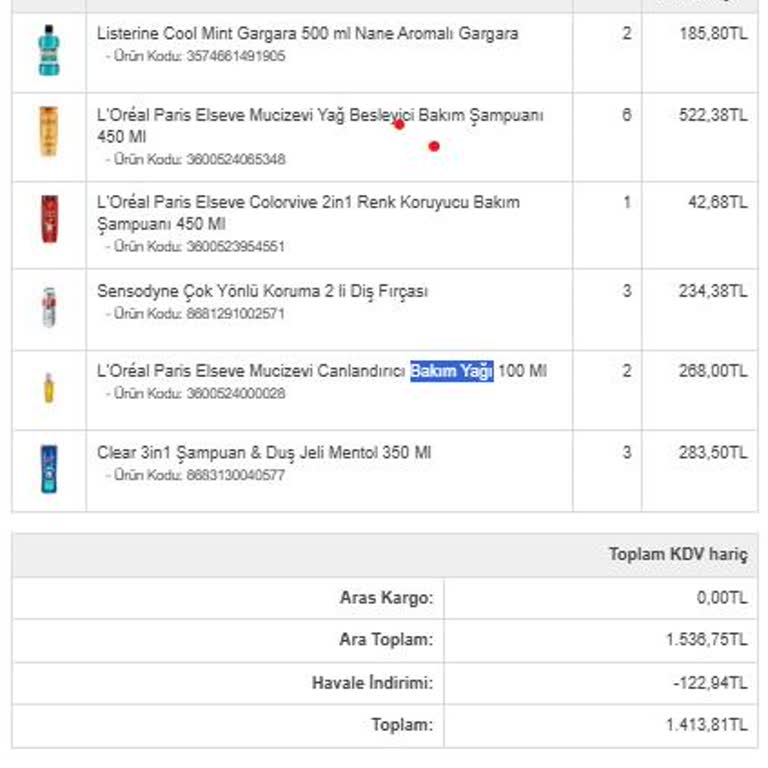Click the Toplam KDV hariç header
768x768 pixels.
[677, 555]
